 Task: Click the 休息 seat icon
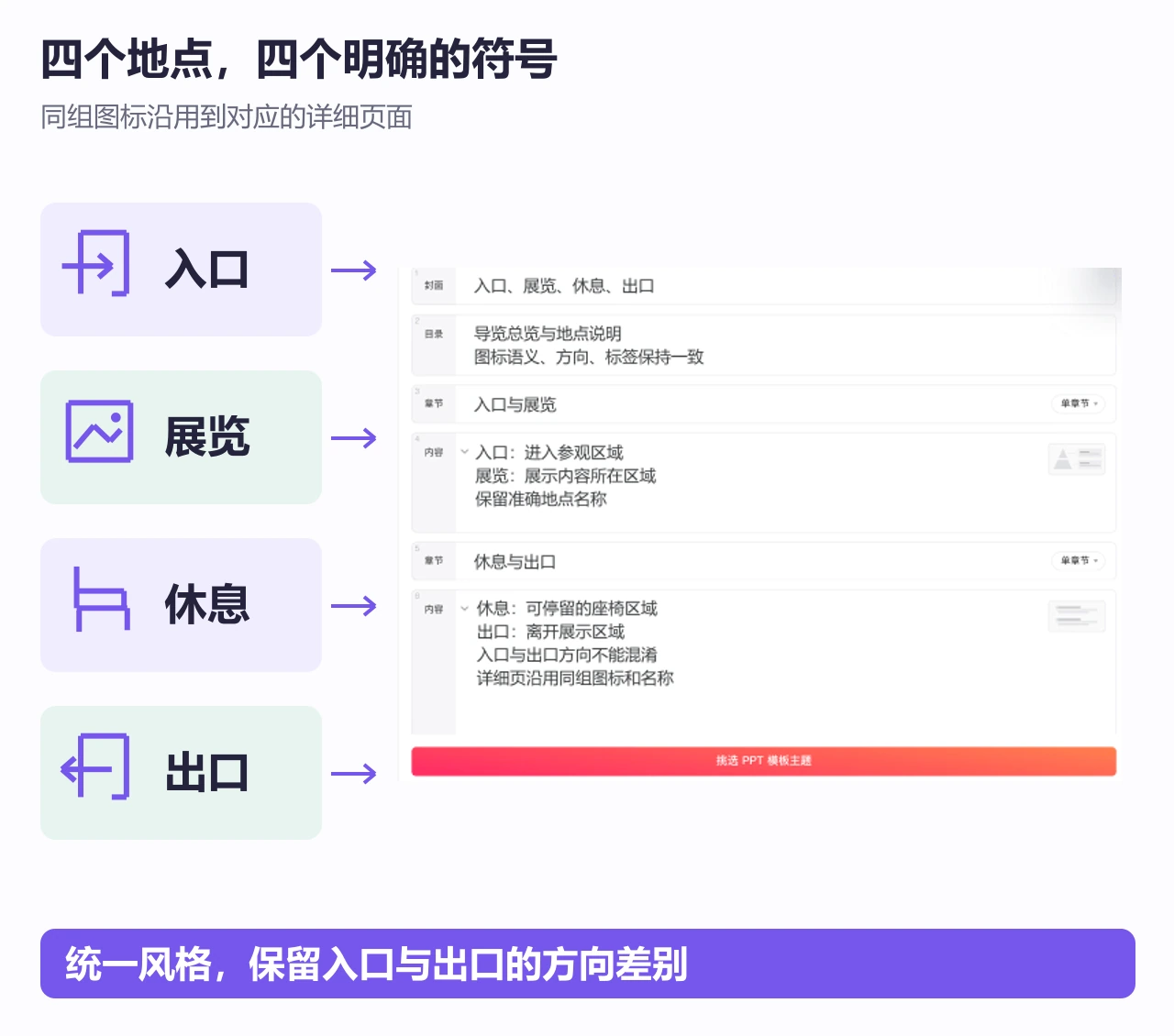click(x=101, y=599)
